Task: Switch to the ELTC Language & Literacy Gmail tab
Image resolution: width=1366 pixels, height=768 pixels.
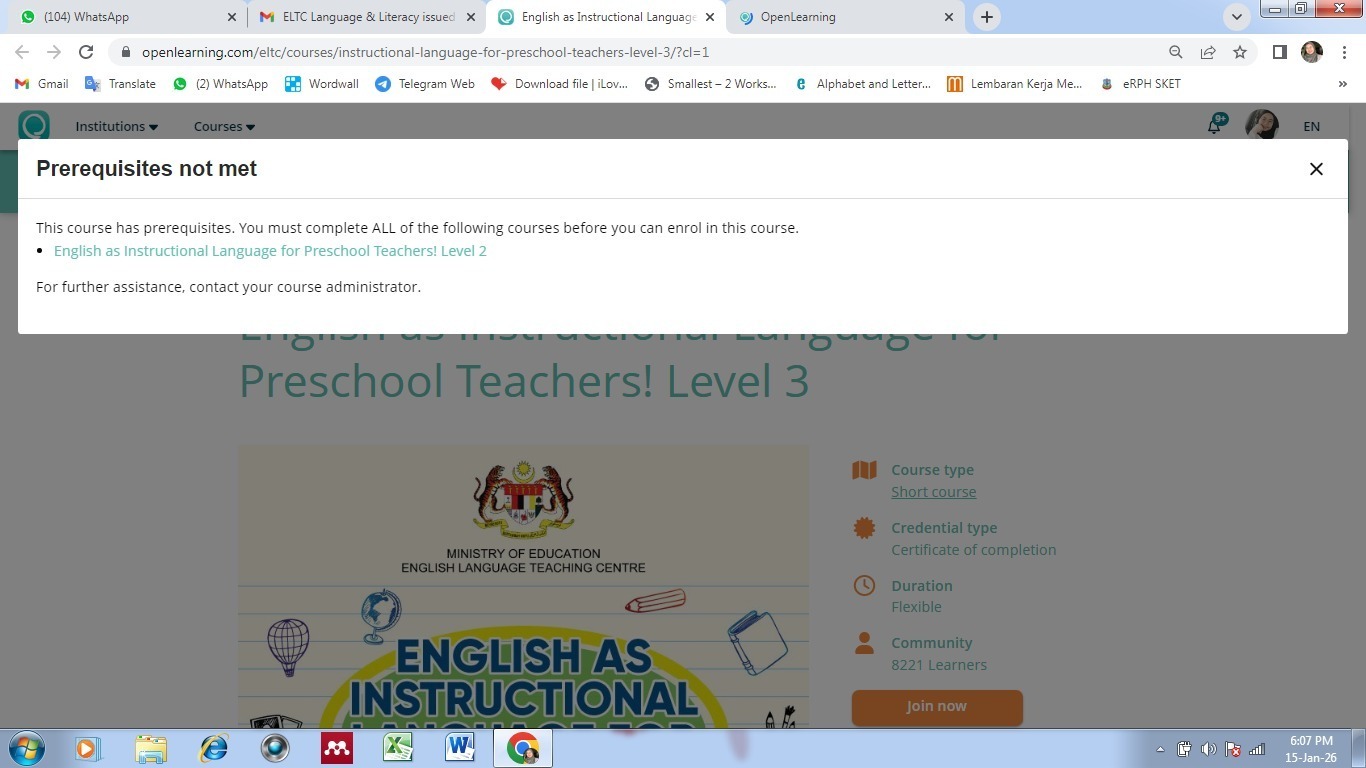Action: click(366, 17)
